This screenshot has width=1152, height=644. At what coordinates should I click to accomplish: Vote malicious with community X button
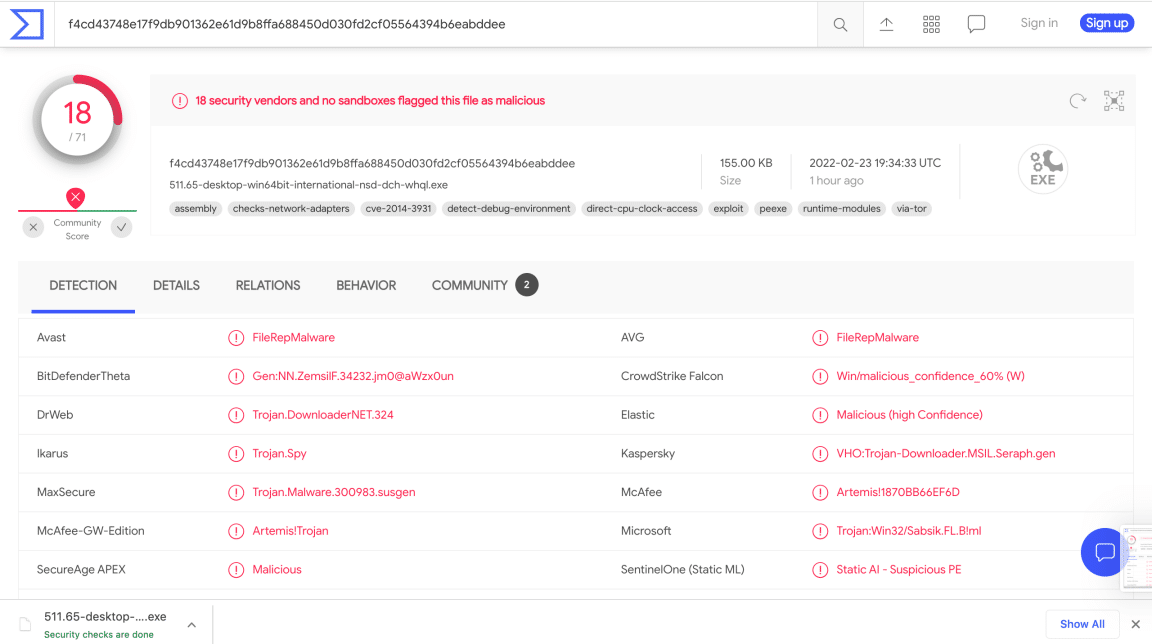click(x=33, y=227)
